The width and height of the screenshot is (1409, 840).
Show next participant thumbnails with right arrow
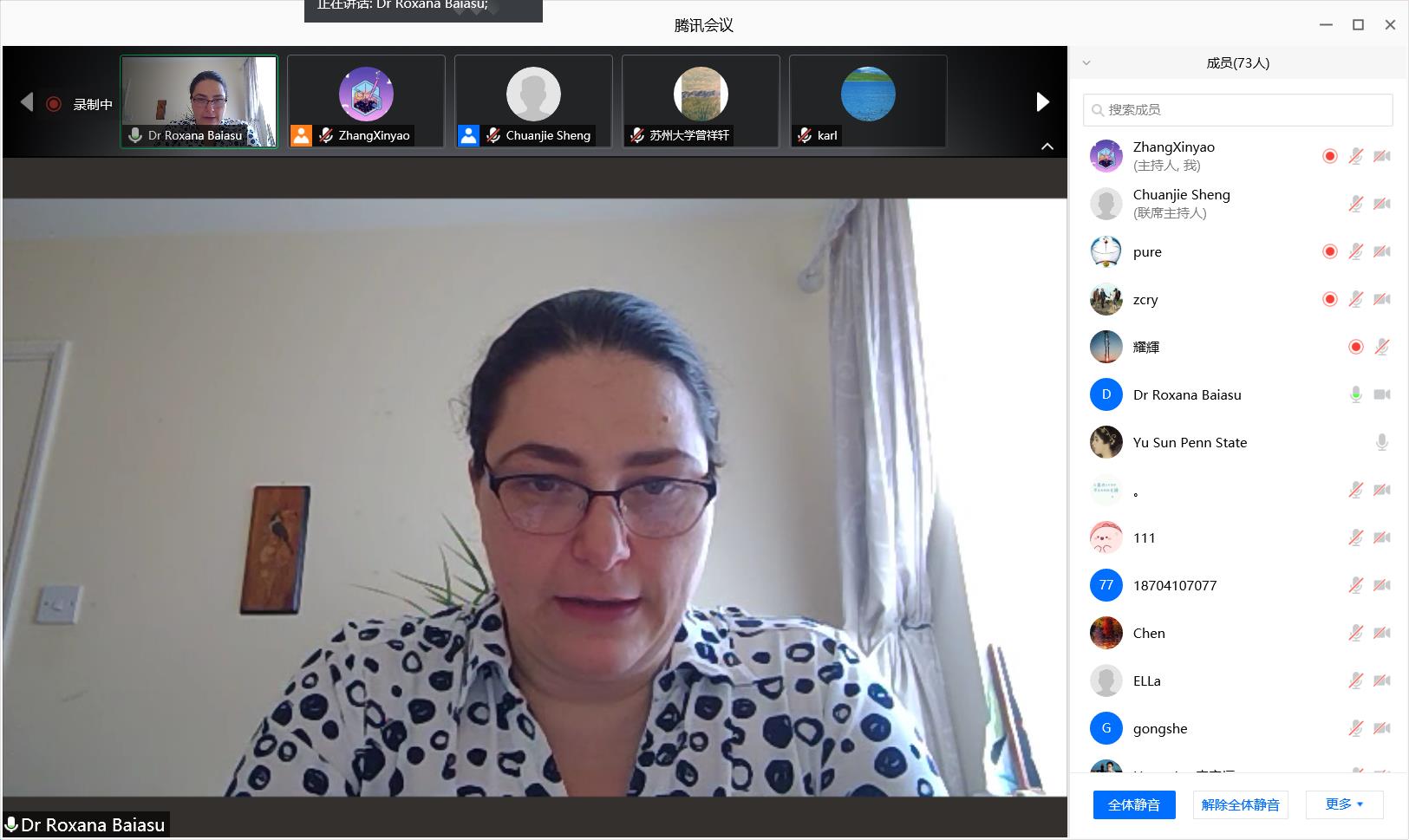pyautogui.click(x=1042, y=102)
